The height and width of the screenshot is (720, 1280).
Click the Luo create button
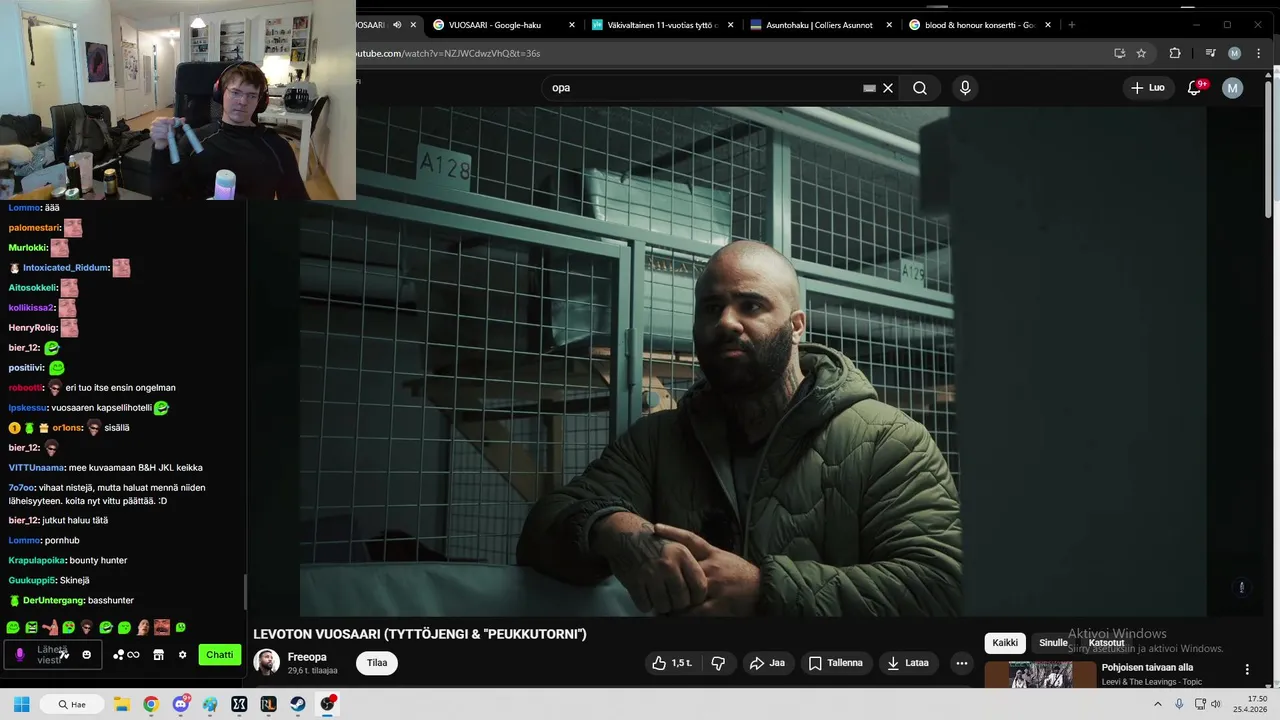pos(1147,88)
